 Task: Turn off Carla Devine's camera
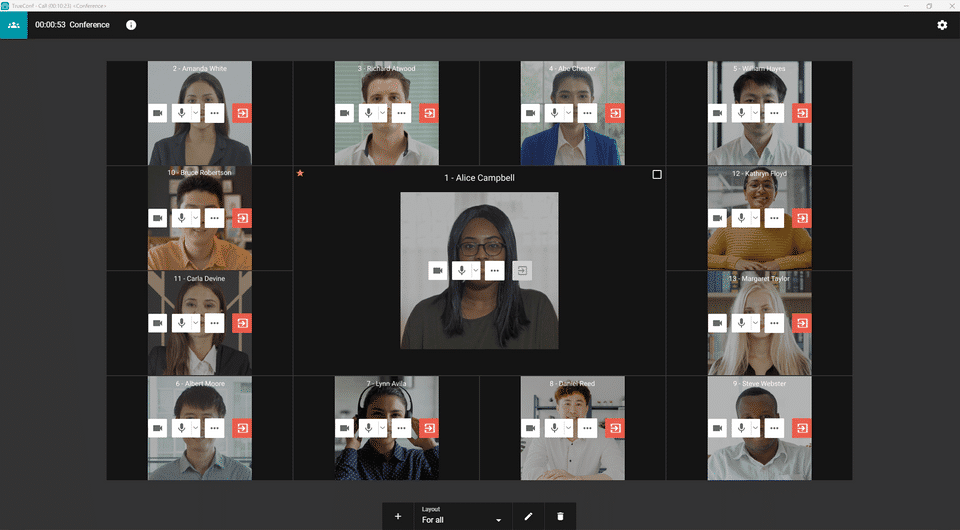click(157, 323)
